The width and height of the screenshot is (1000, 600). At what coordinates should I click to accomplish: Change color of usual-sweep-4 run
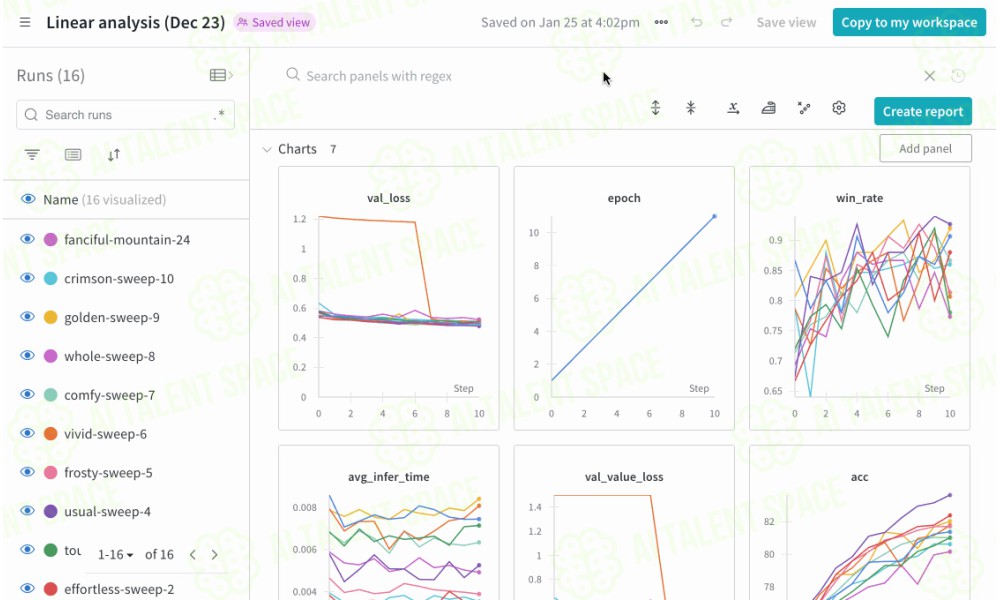pos(50,511)
